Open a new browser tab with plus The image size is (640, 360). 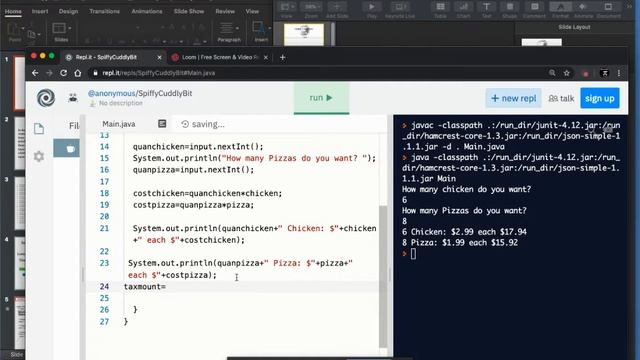pyautogui.click(x=282, y=58)
